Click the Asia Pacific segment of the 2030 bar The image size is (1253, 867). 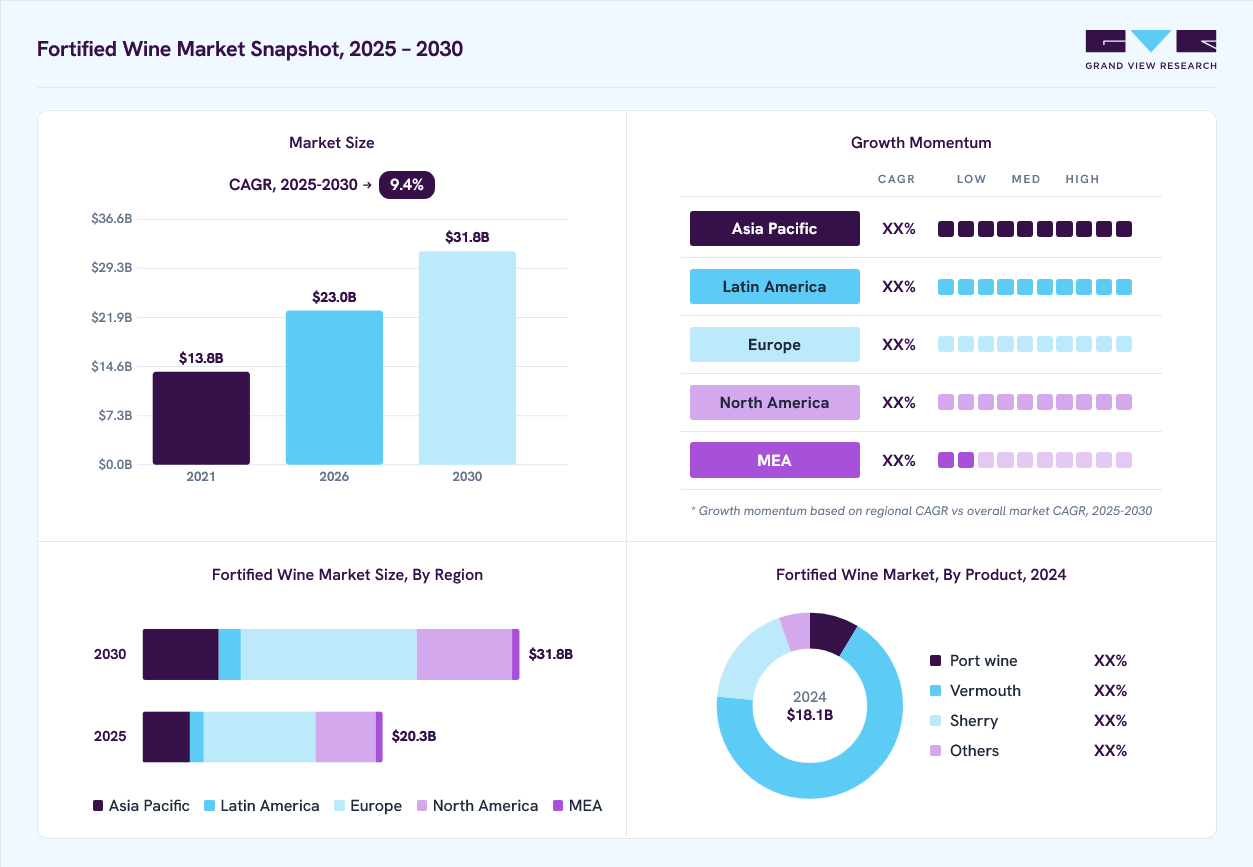181,654
